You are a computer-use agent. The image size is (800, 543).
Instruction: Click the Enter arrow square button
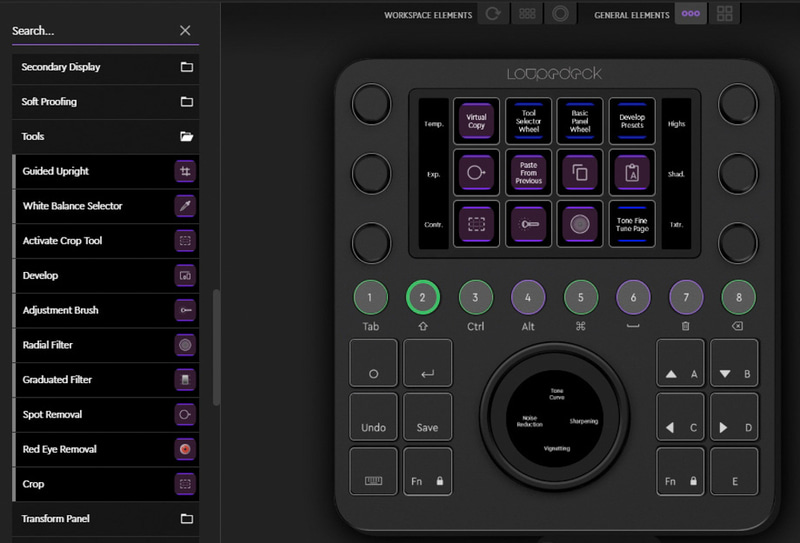click(x=428, y=363)
